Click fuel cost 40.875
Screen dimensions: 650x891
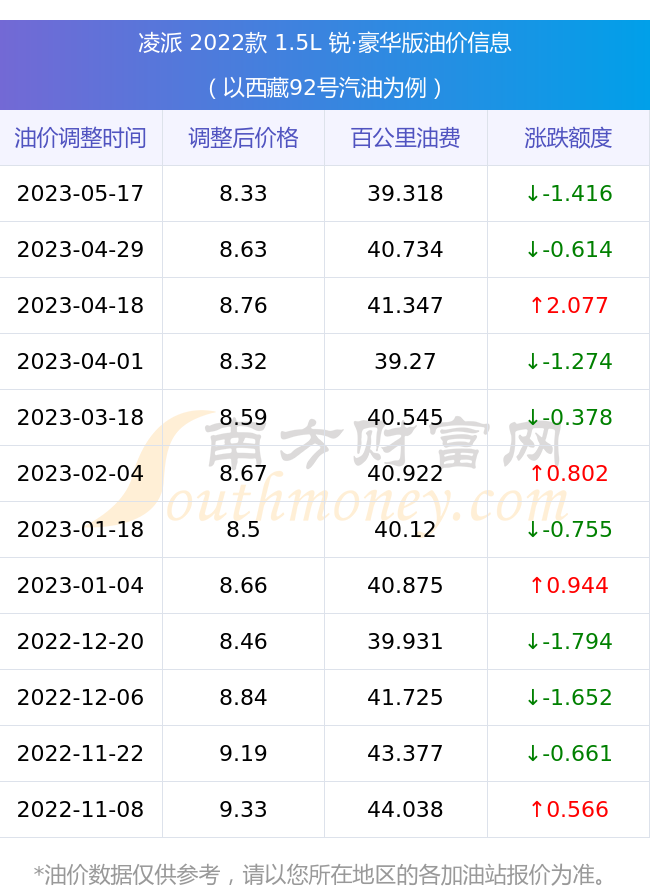(x=406, y=585)
